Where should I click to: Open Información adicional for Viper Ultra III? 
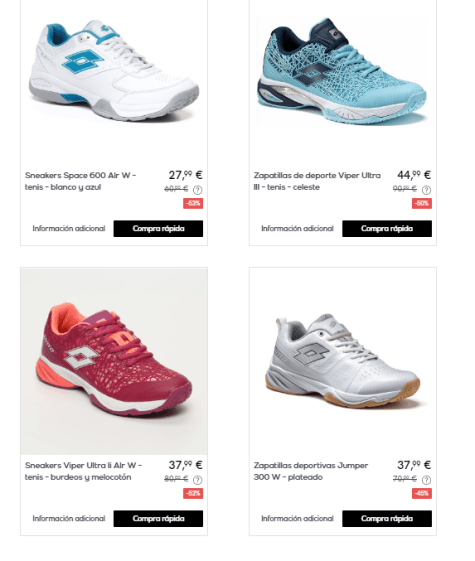coord(297,229)
